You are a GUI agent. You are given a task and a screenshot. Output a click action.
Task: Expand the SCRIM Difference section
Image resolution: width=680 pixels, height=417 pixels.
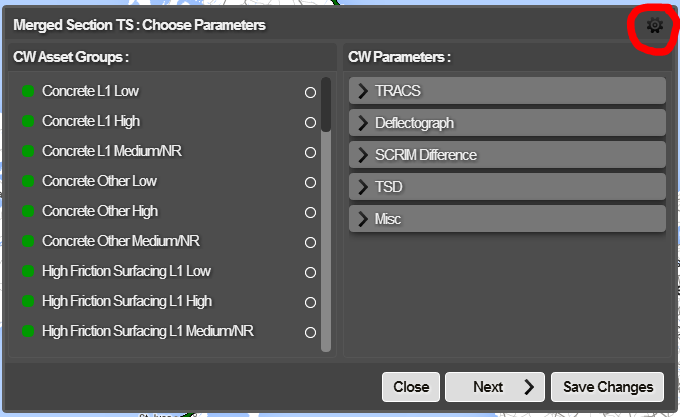click(507, 155)
